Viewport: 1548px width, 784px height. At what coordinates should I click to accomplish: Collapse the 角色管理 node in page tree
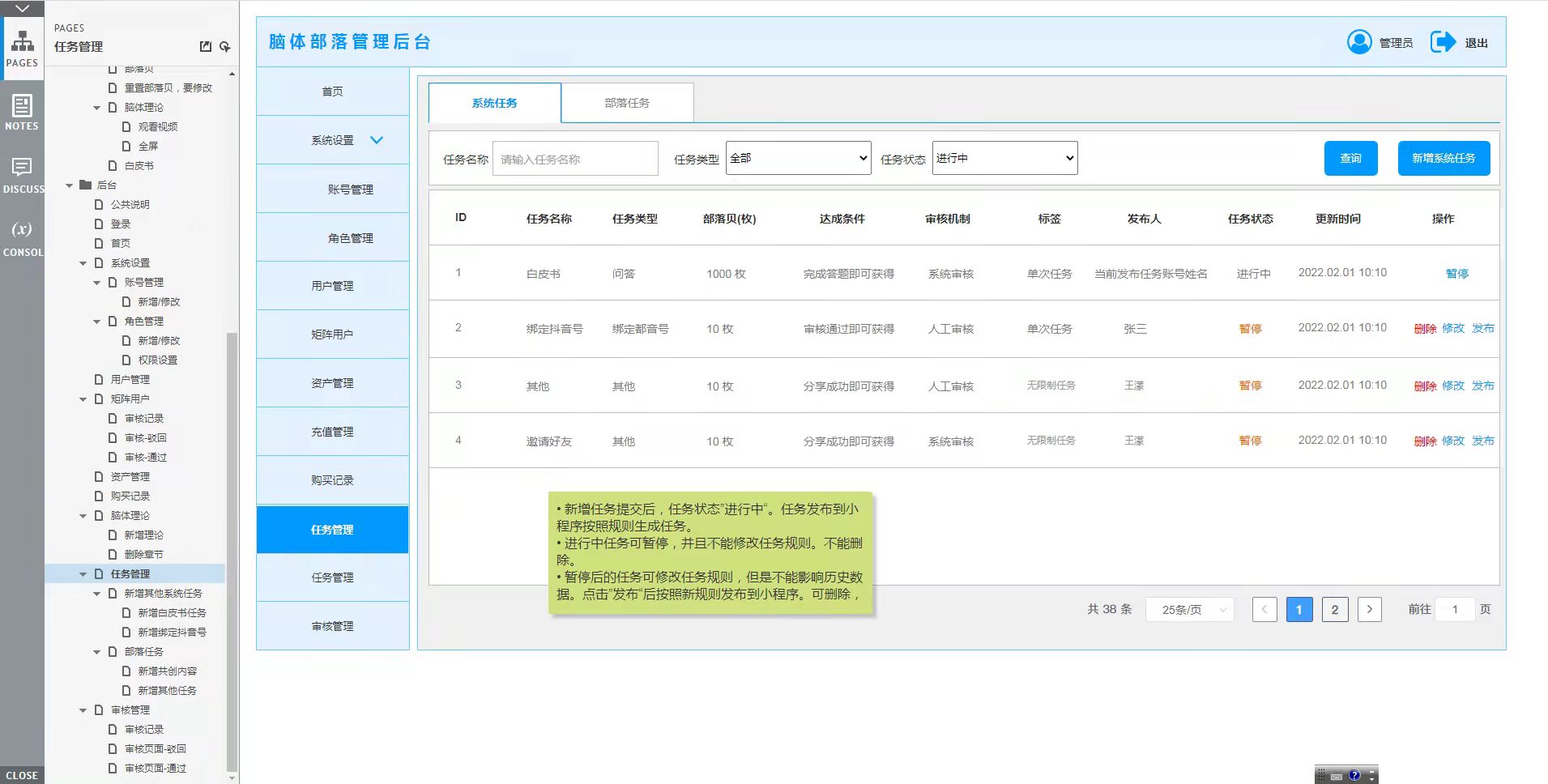pyautogui.click(x=96, y=322)
